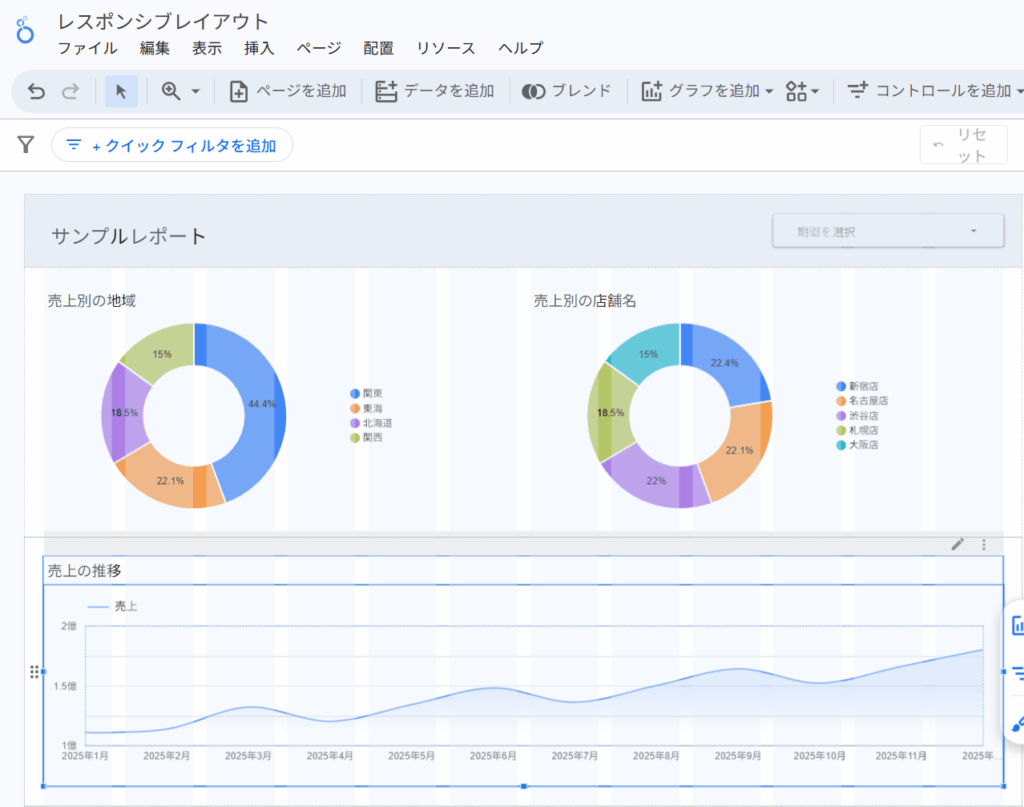Click the add-page document icon
Image resolution: width=1024 pixels, height=807 pixels.
pos(238,91)
